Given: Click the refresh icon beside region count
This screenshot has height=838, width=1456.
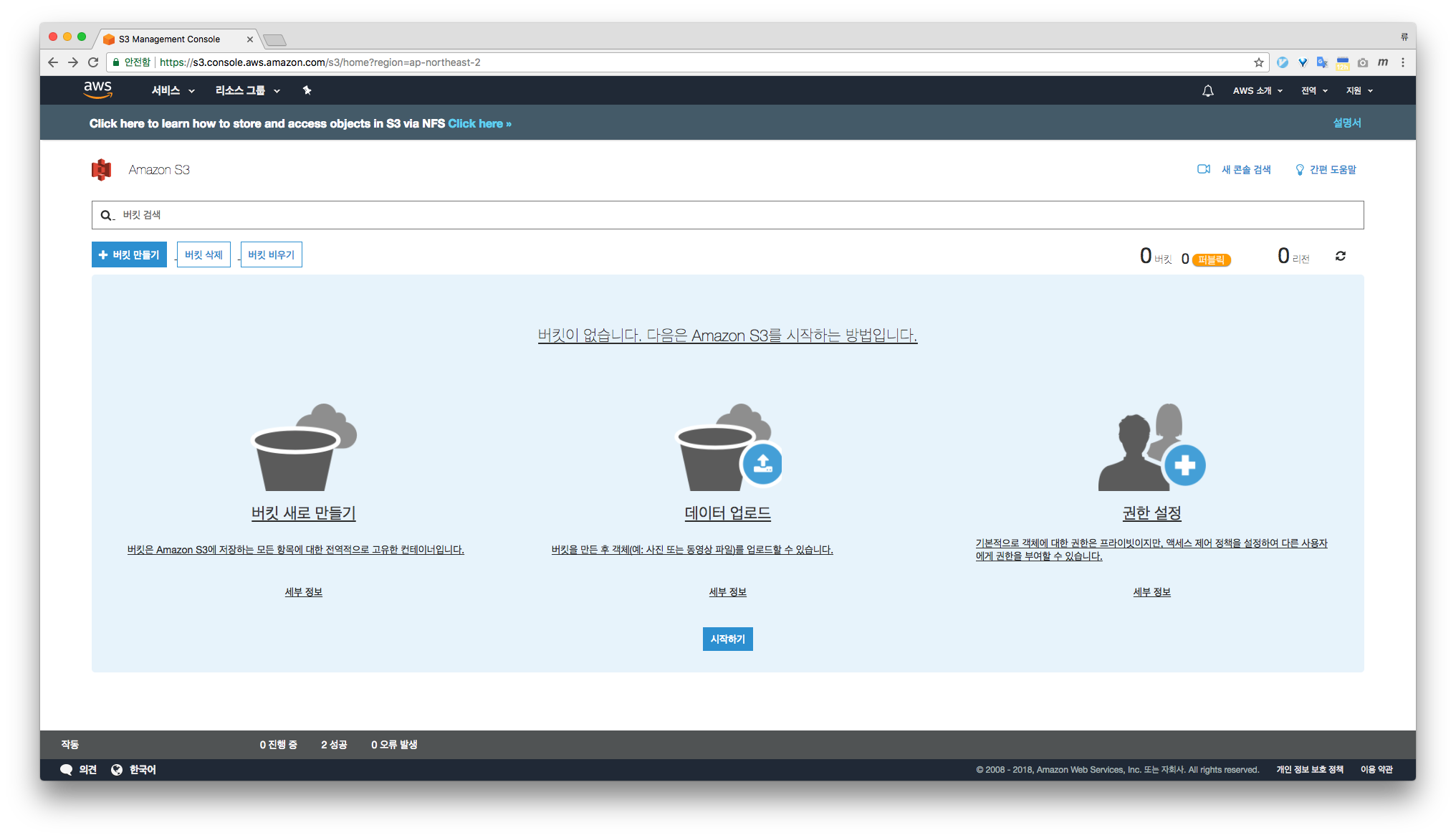Looking at the screenshot, I should 1340,256.
